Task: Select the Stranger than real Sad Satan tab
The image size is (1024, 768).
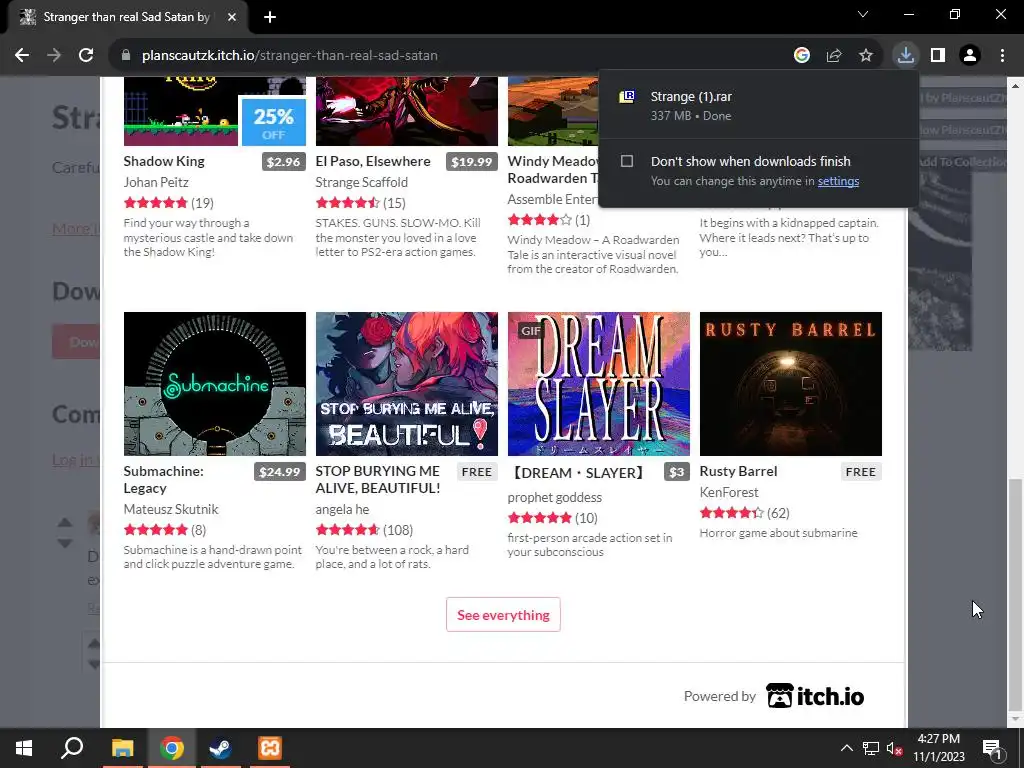Action: click(x=127, y=17)
